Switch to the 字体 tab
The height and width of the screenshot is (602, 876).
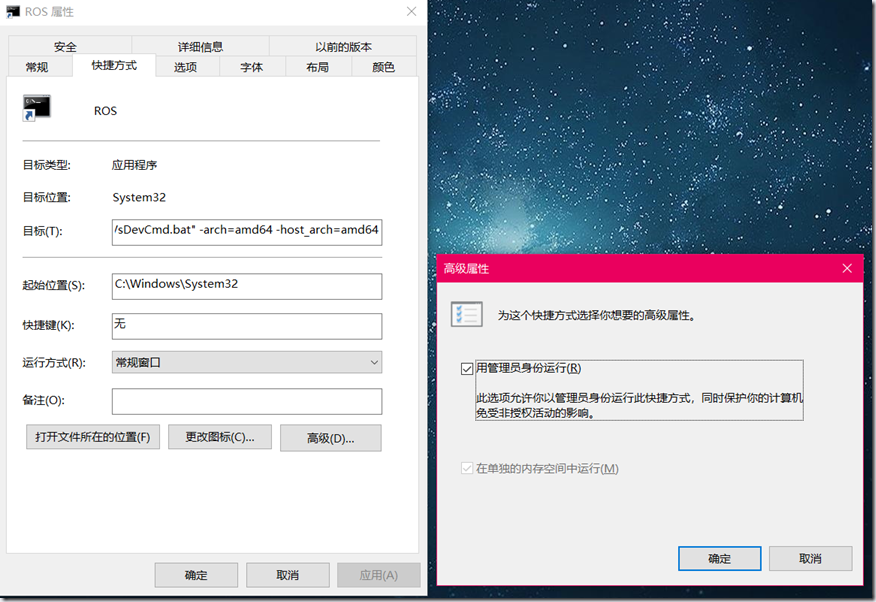coord(251,67)
